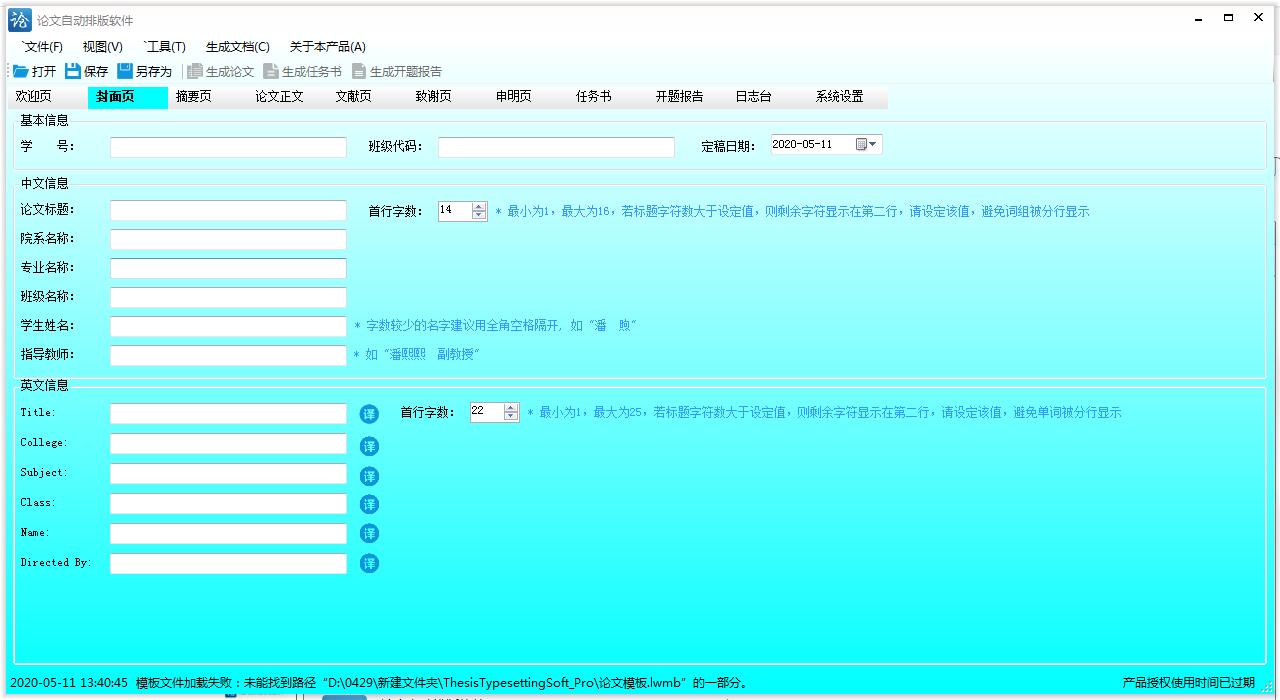1280x700 pixels.
Task: Click translate icon next to Class field
Action: click(369, 504)
